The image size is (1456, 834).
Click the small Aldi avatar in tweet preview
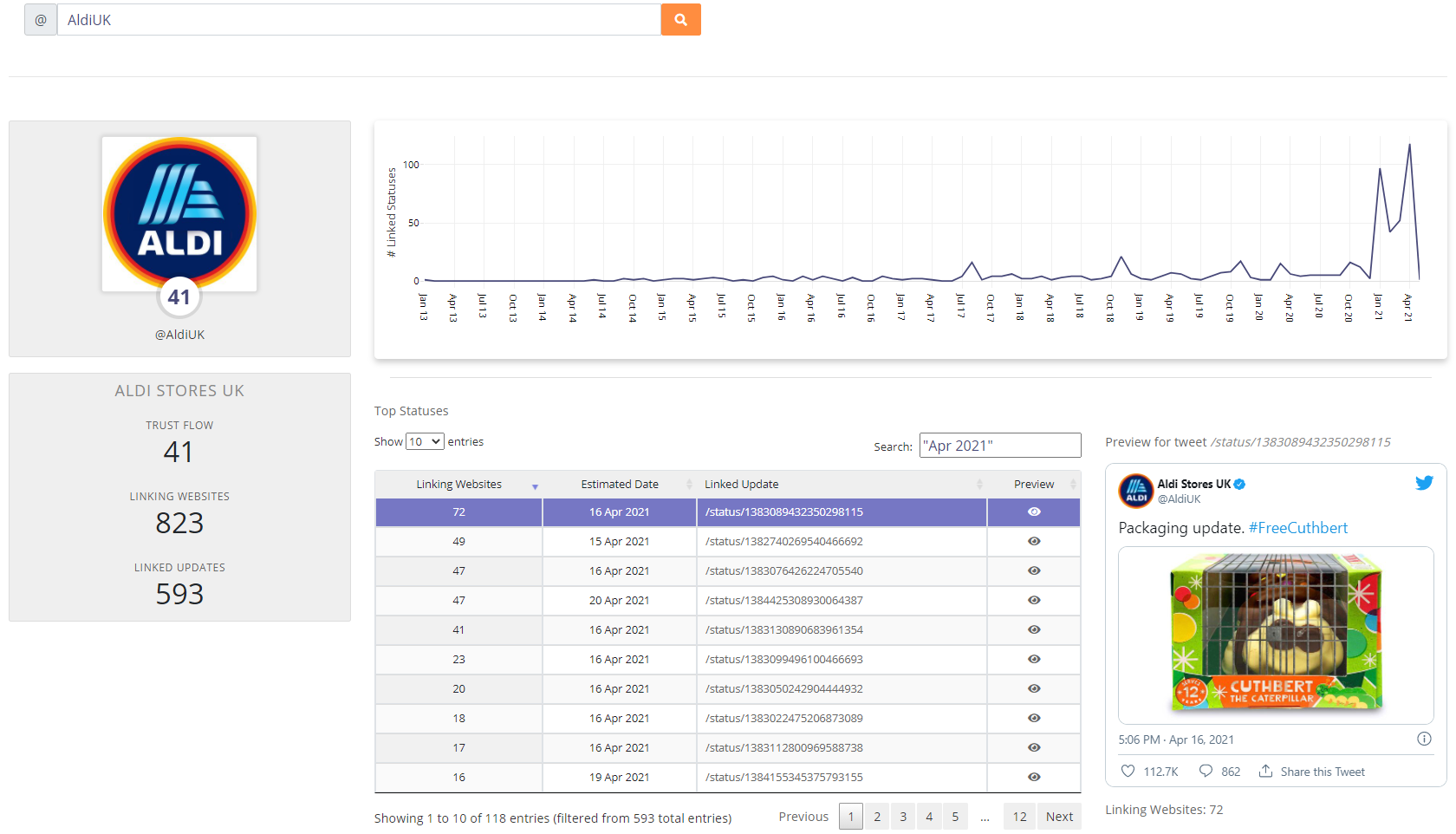coord(1135,492)
